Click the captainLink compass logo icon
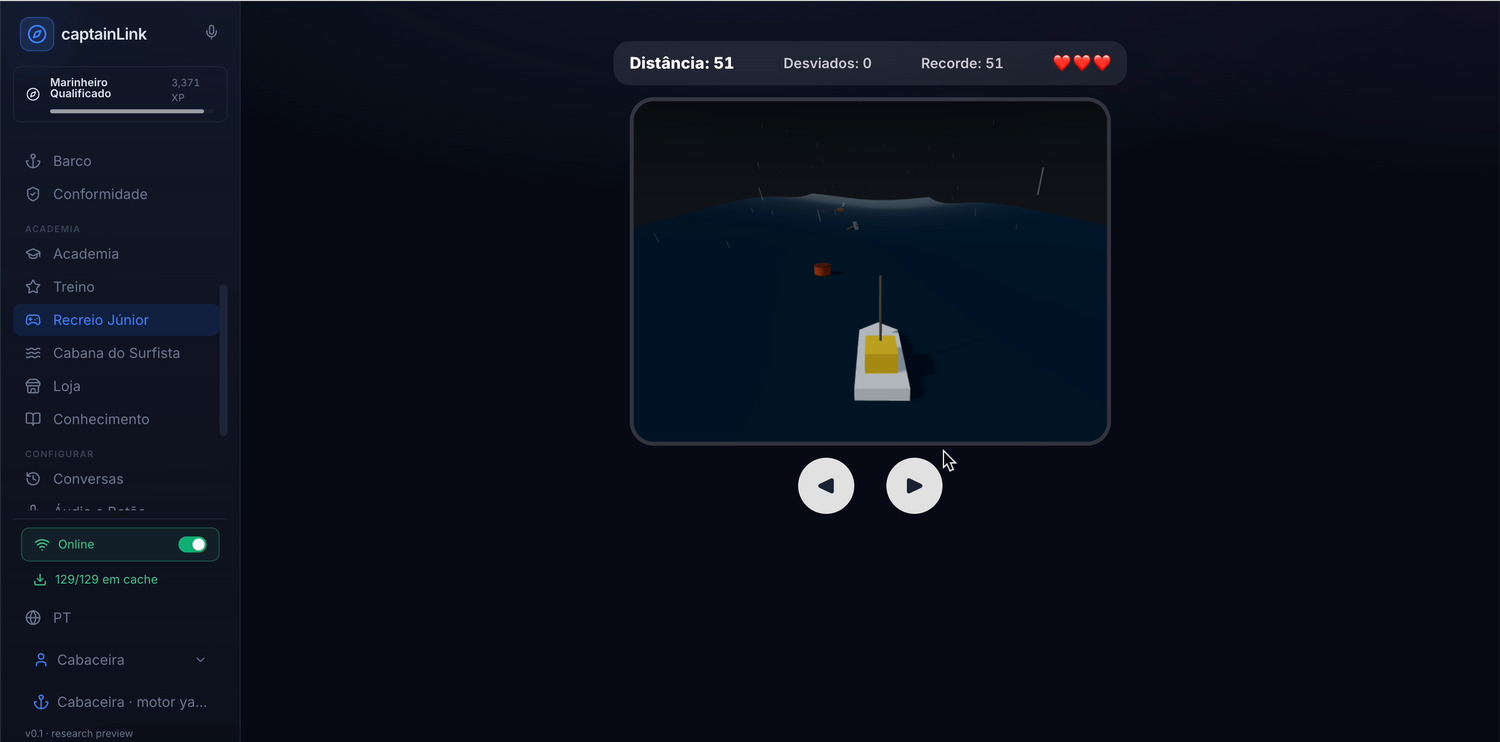This screenshot has height=742, width=1500. [37, 34]
